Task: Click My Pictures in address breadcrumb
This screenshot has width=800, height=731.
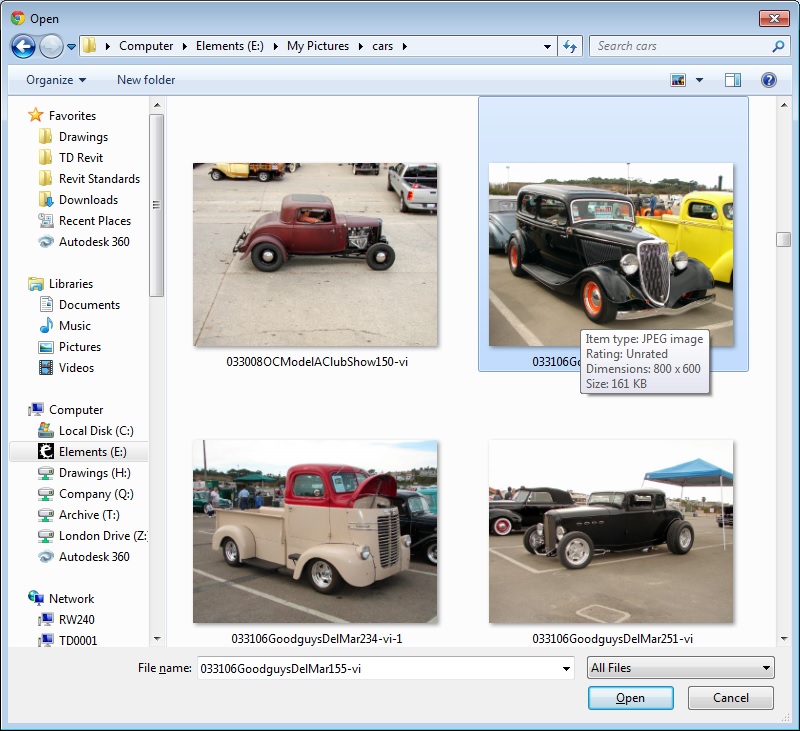Action: pos(318,46)
